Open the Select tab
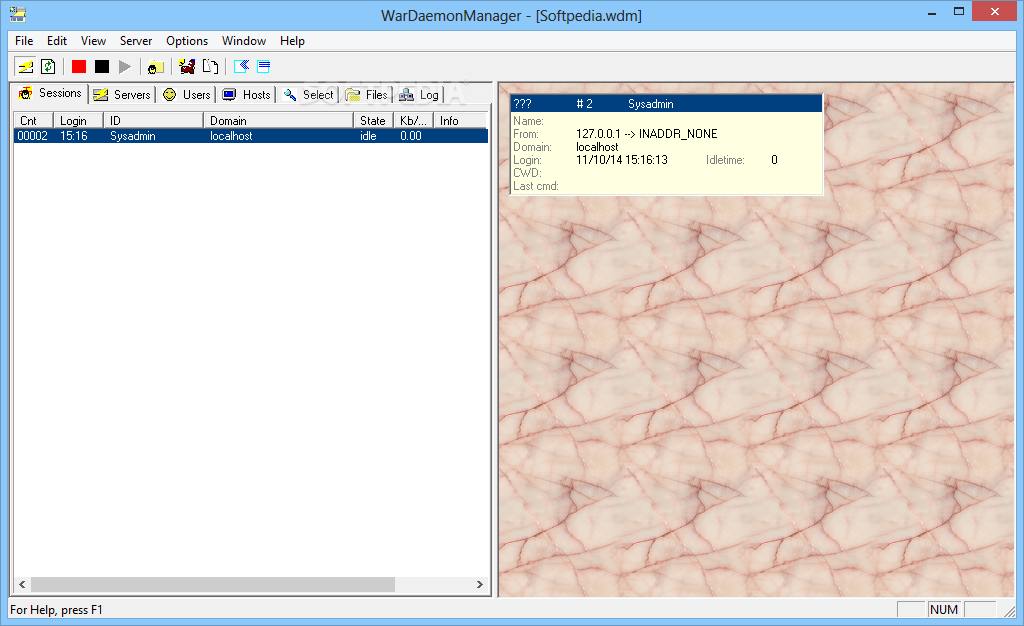 [308, 95]
